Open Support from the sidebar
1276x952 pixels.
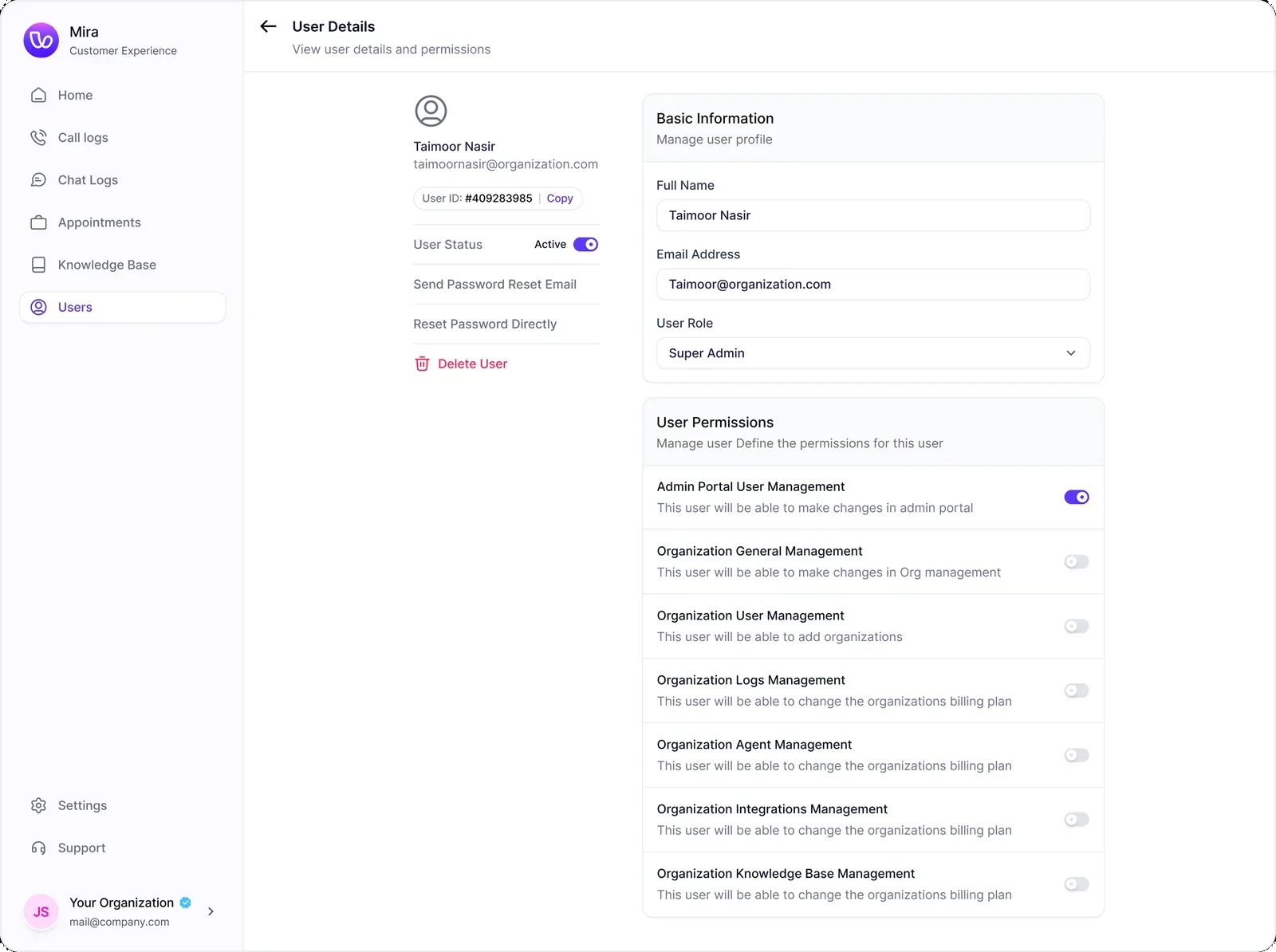point(123,848)
